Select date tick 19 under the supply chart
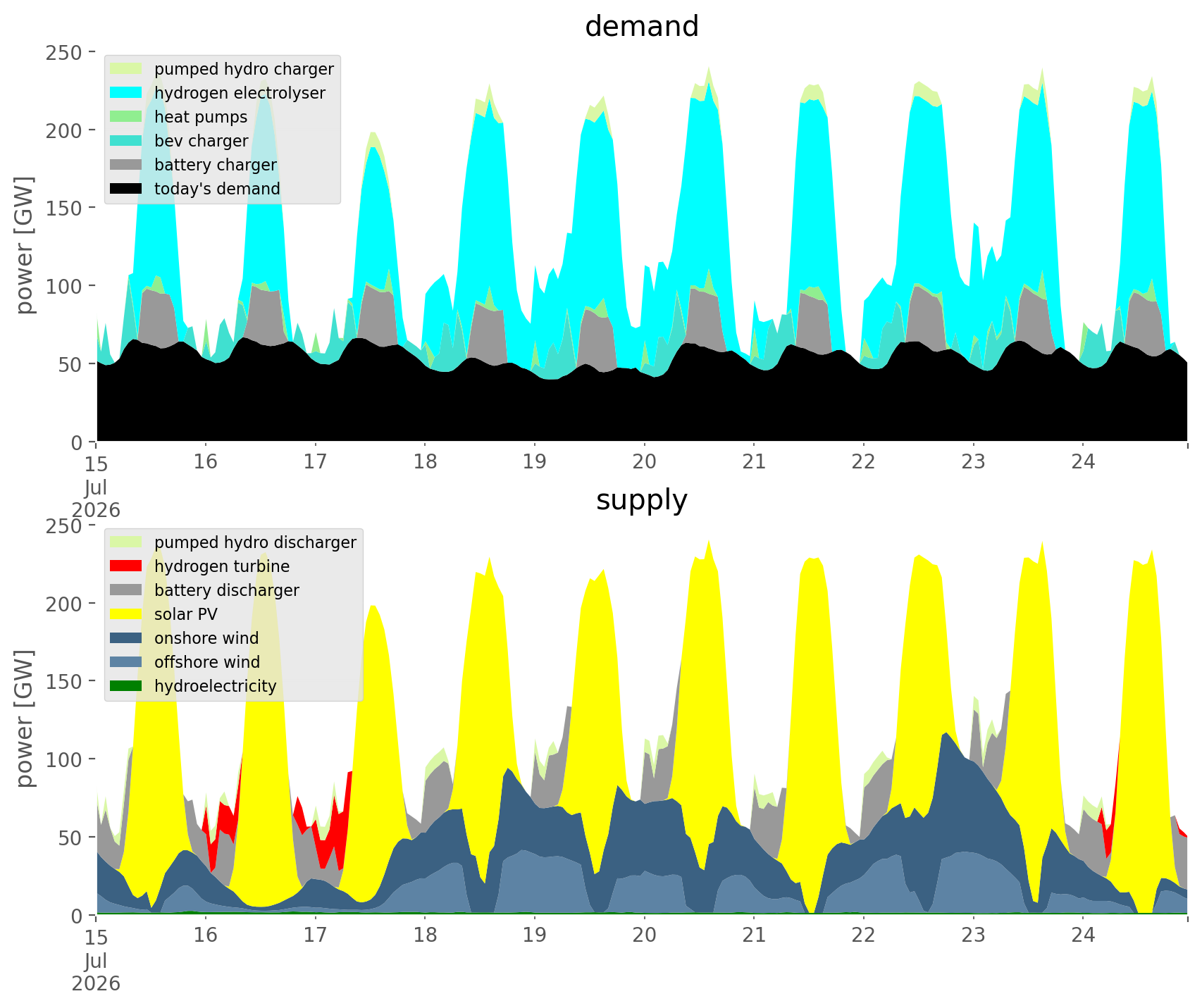This screenshot has width=1202, height=1008. [534, 935]
